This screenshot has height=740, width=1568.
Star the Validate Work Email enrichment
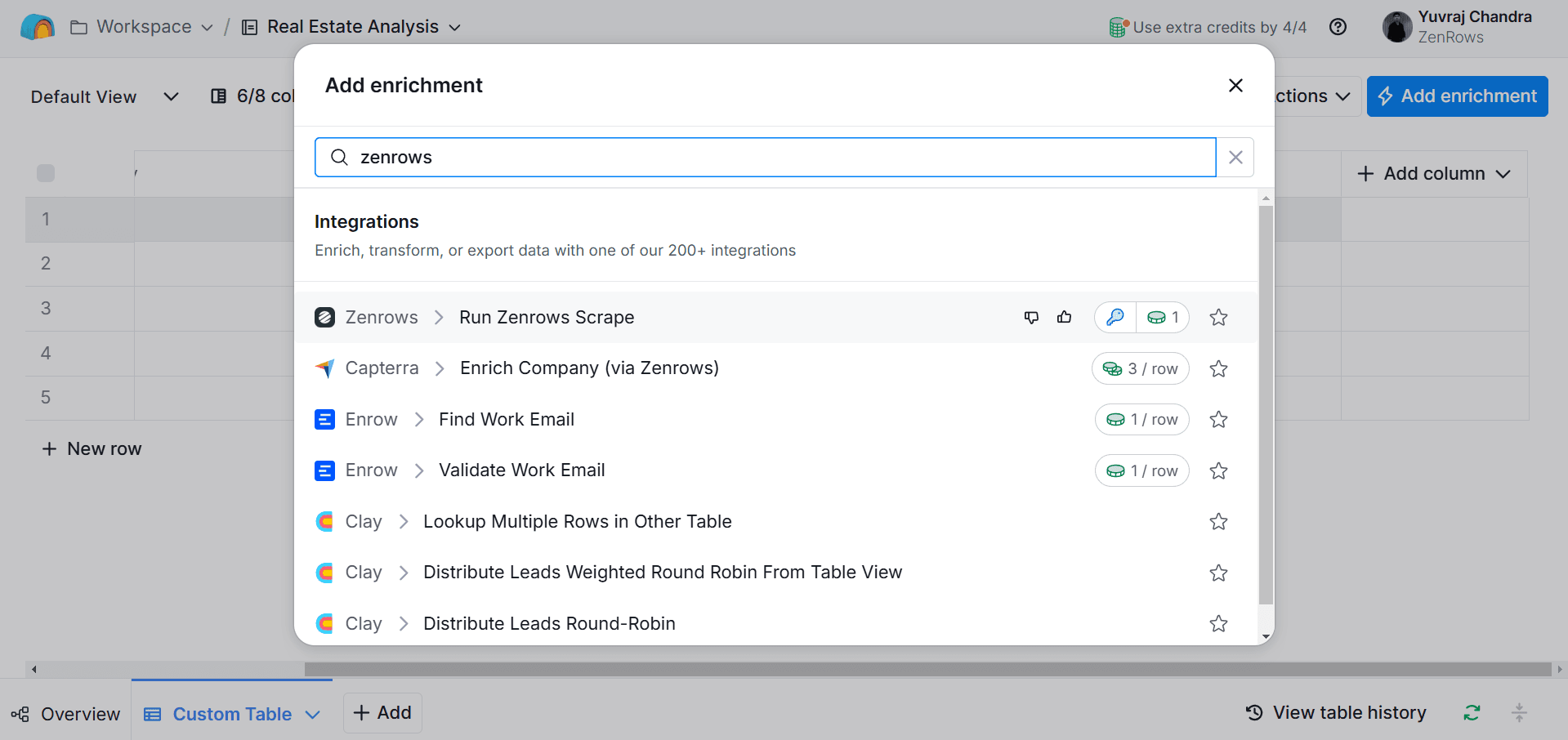(x=1218, y=470)
